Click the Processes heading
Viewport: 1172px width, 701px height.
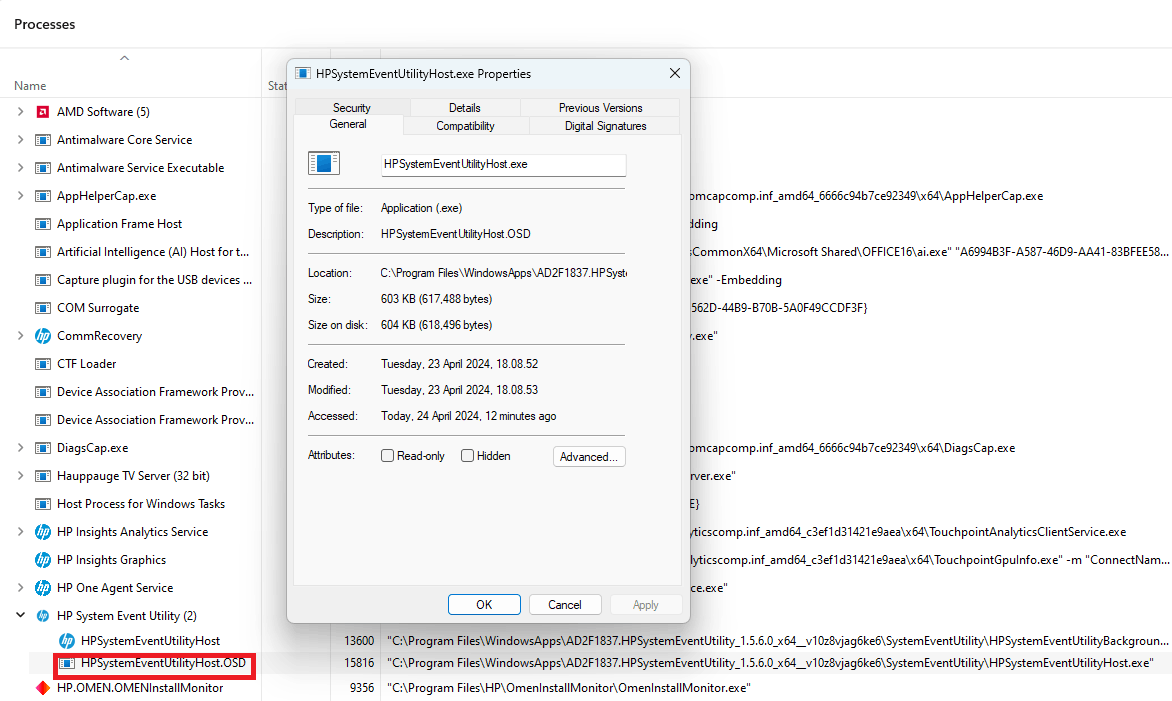point(45,25)
